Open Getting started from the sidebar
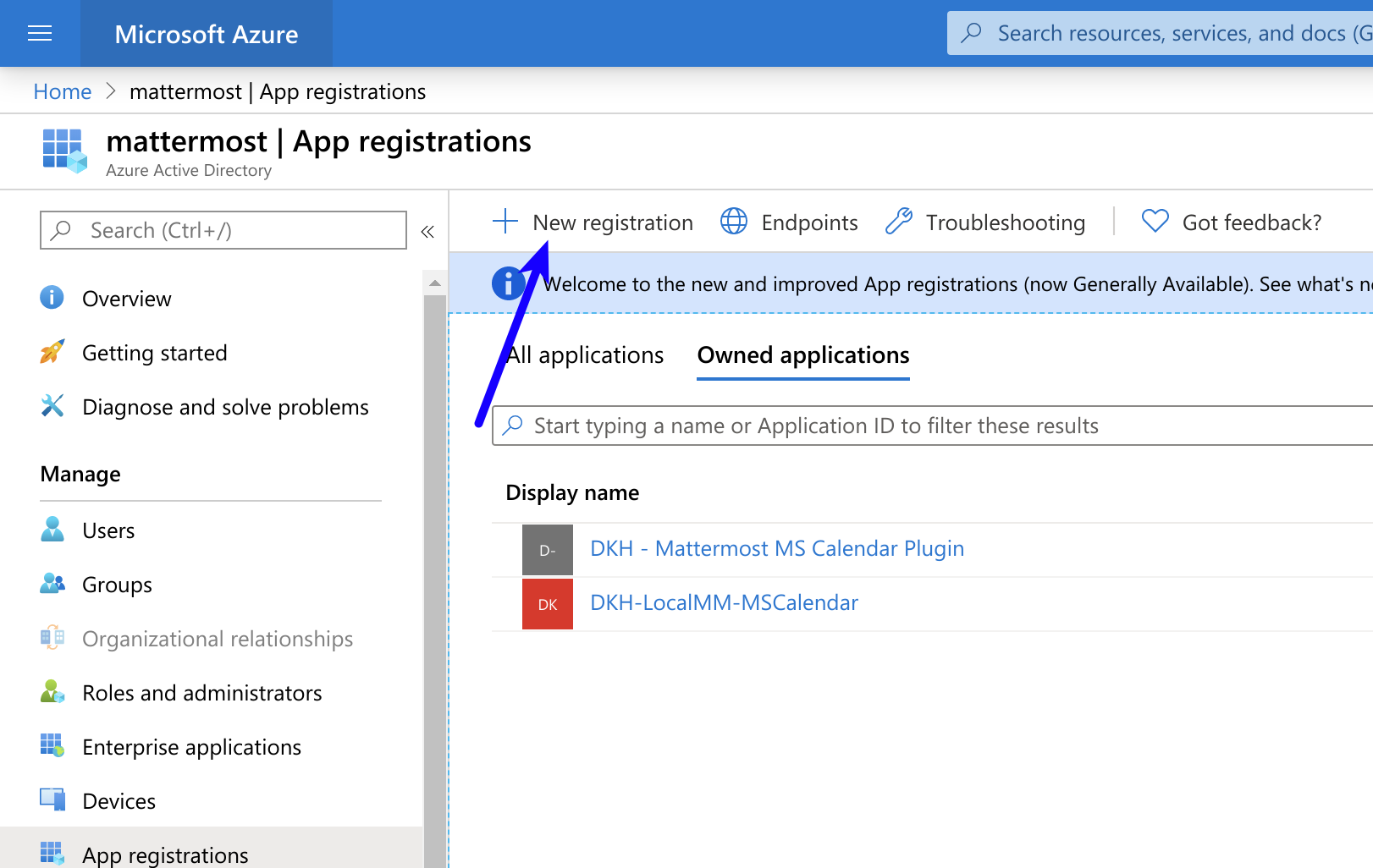The image size is (1373, 868). point(154,353)
